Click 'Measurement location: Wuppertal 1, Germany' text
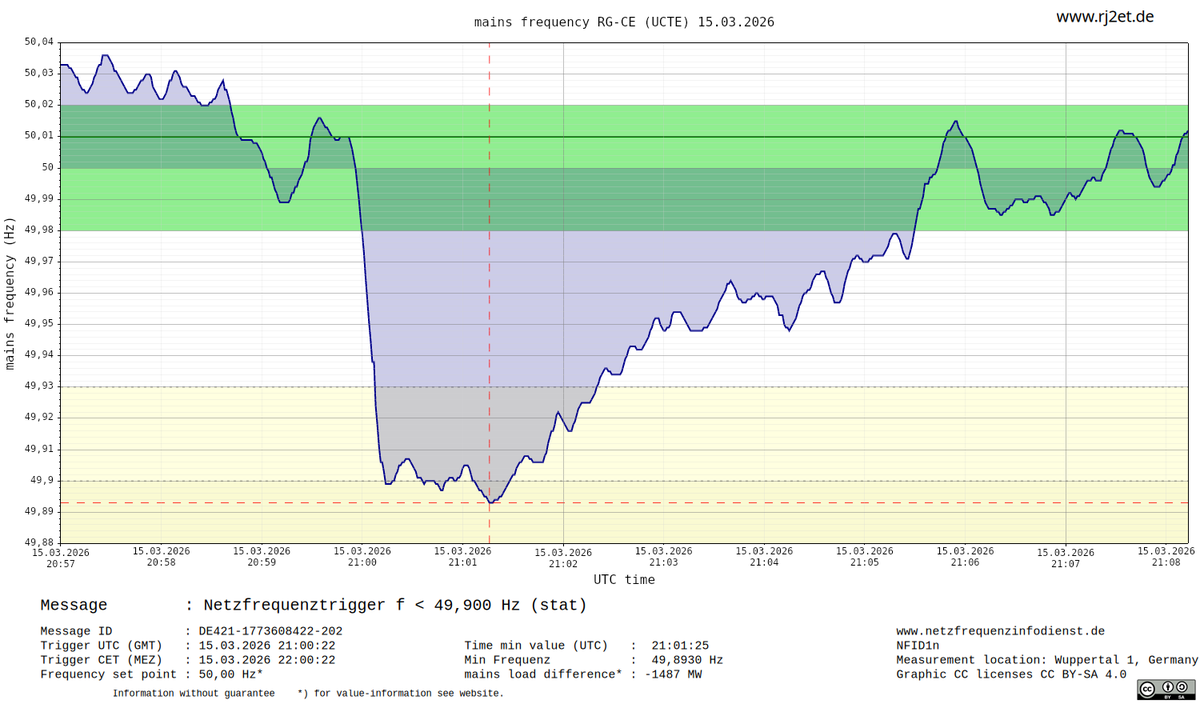1200x704 pixels. (1047, 660)
